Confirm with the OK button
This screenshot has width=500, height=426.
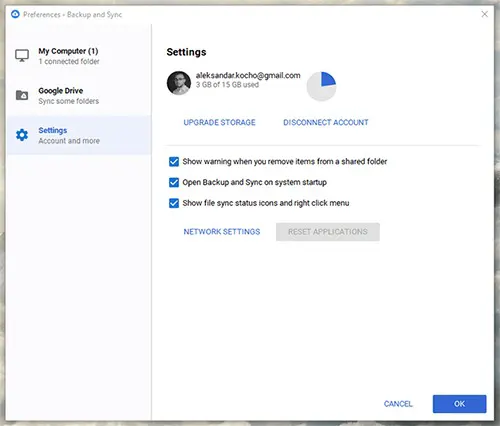(459, 404)
